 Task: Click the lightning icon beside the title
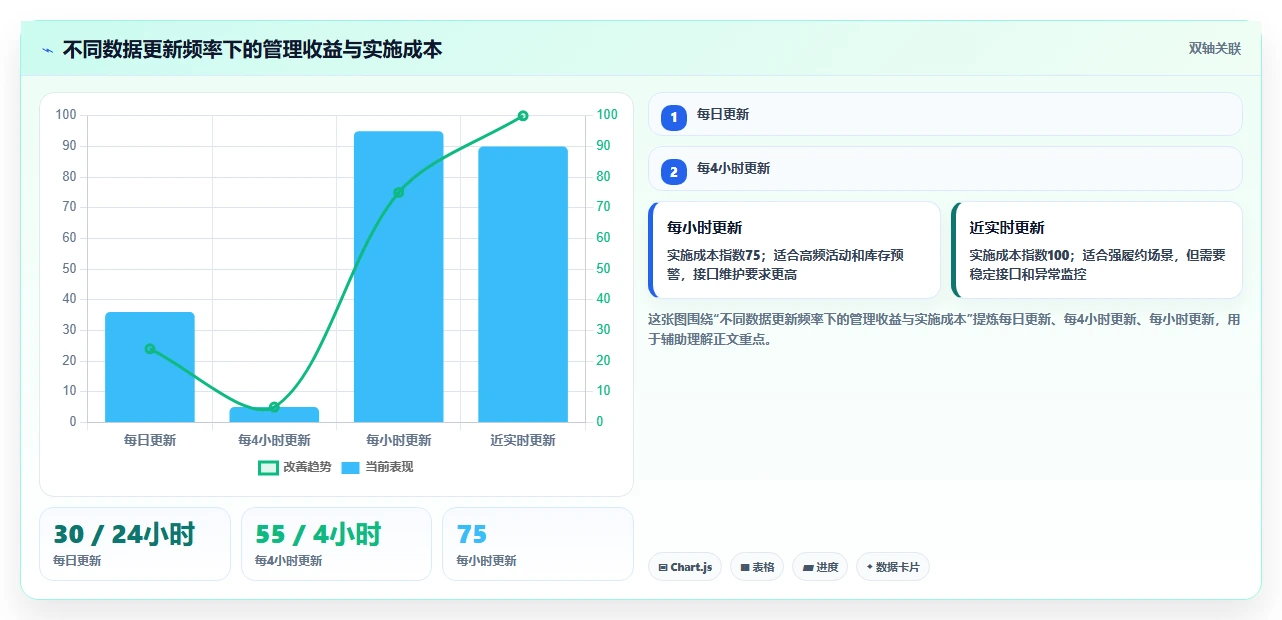pos(48,50)
